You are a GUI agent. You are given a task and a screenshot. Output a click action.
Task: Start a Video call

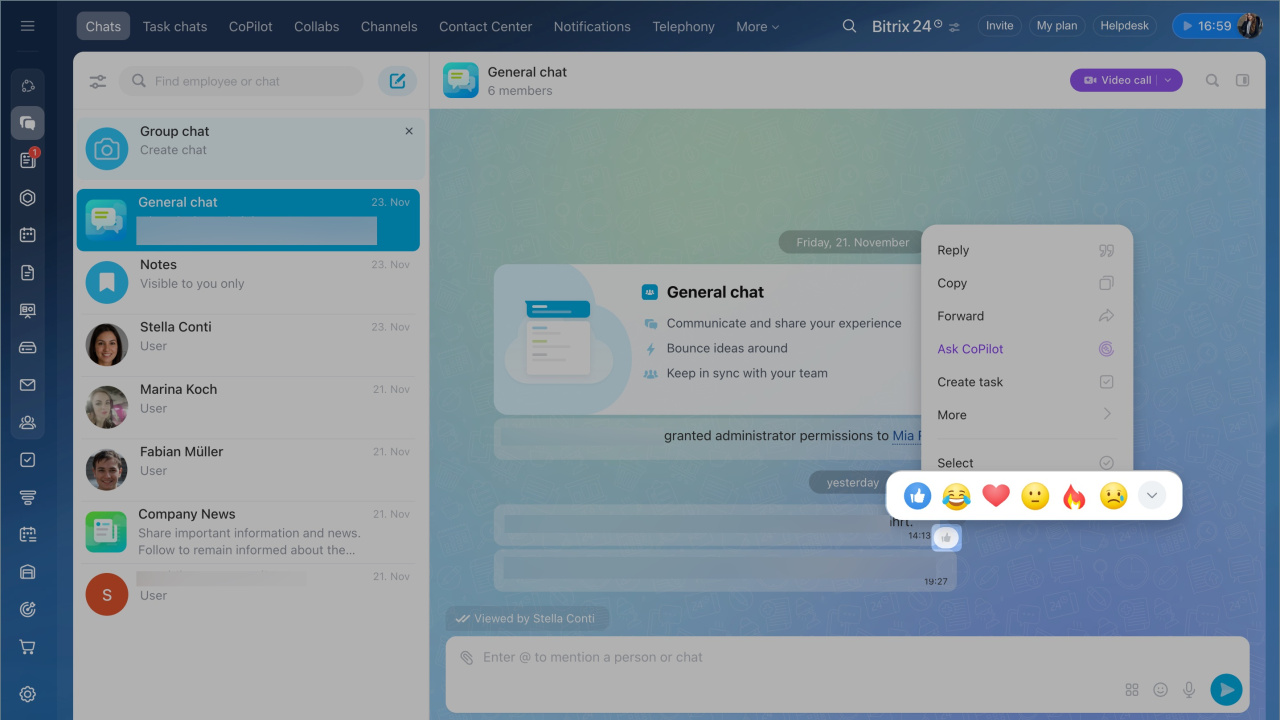click(1116, 80)
